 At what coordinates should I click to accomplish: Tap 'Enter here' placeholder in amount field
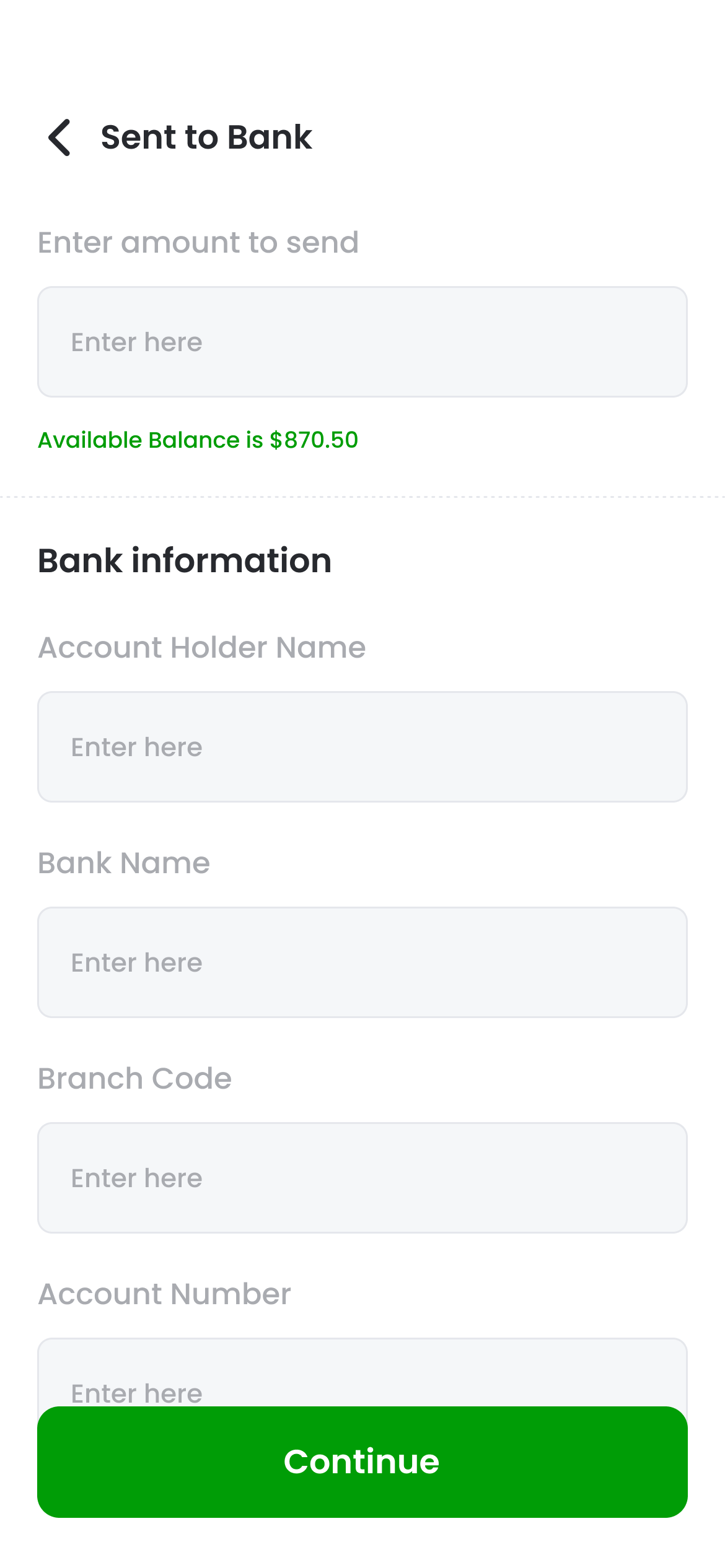tap(137, 342)
